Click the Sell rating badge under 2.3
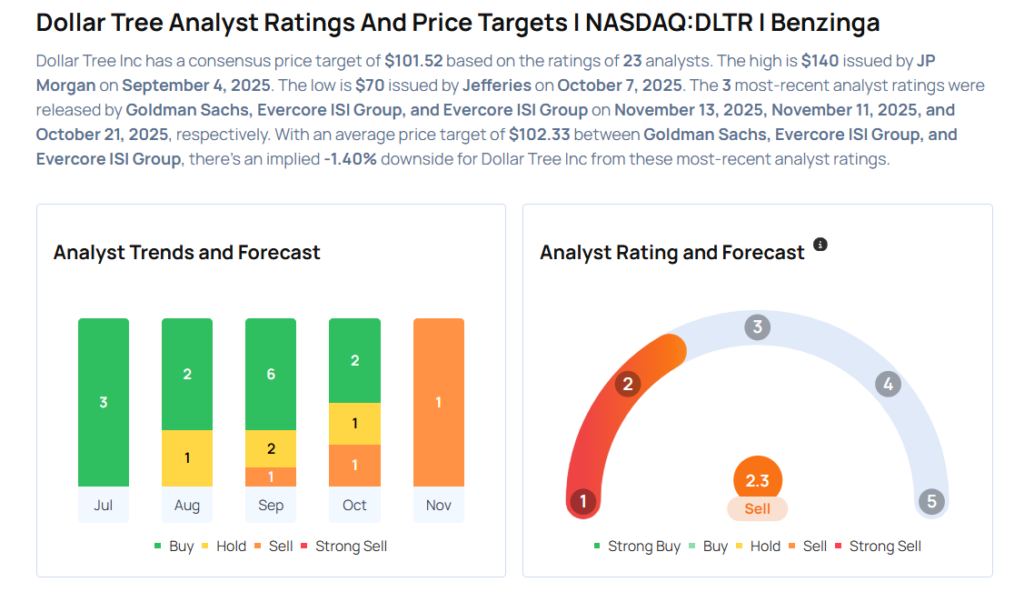Viewport: 1024px width, 592px height. point(757,508)
